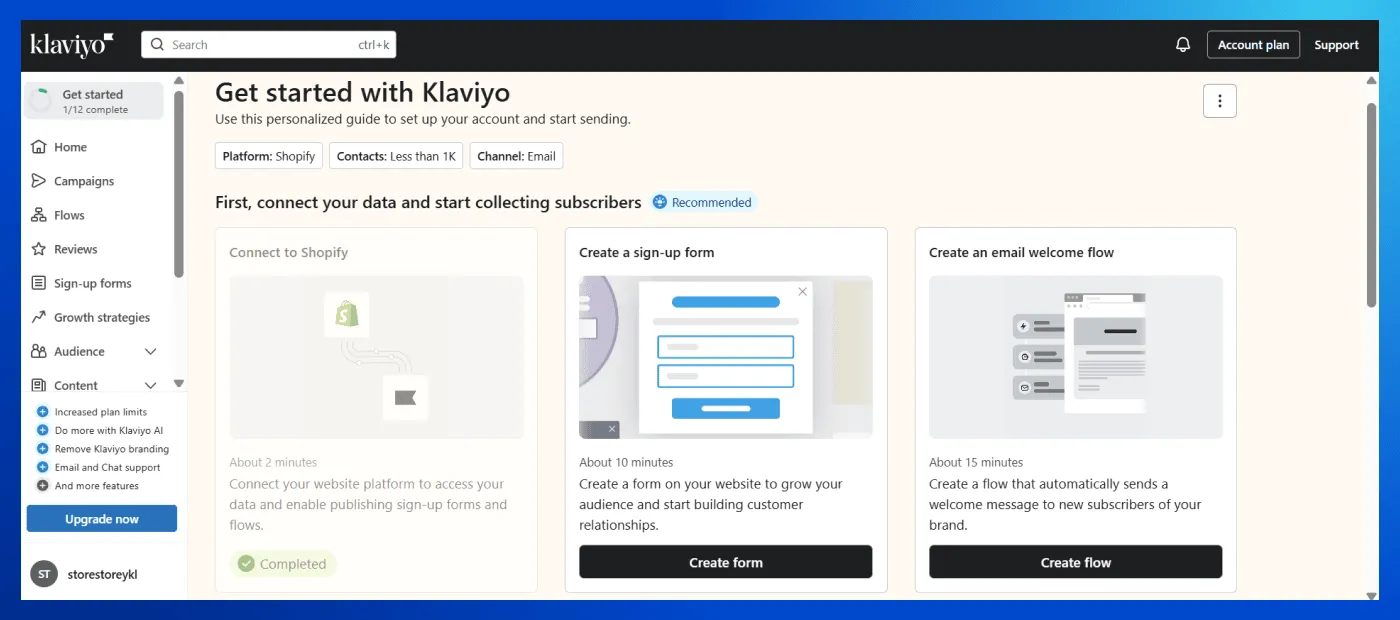
Task: Open notifications via the bell icon
Action: pyautogui.click(x=1183, y=44)
